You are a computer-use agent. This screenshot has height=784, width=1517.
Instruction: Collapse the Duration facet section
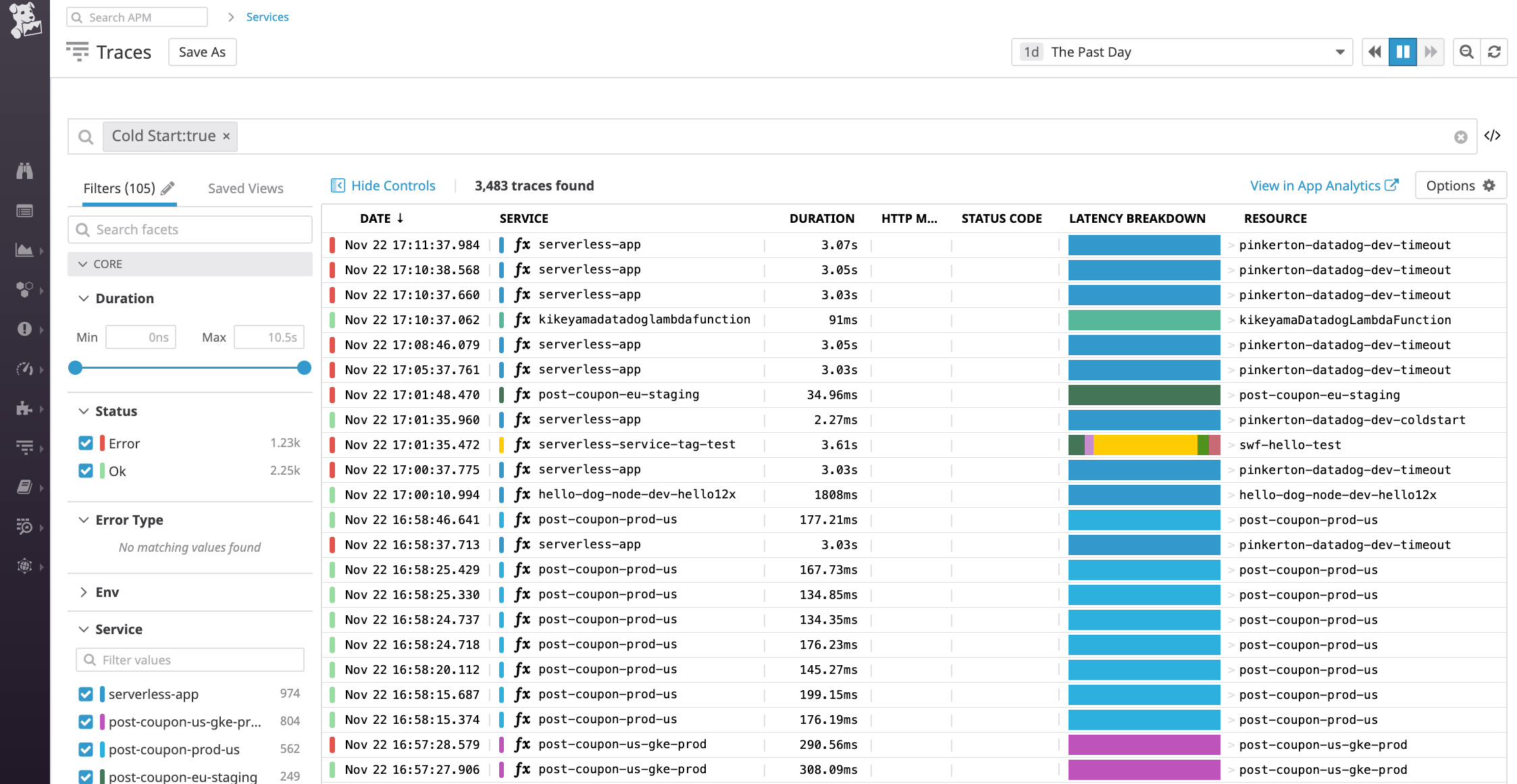(84, 298)
